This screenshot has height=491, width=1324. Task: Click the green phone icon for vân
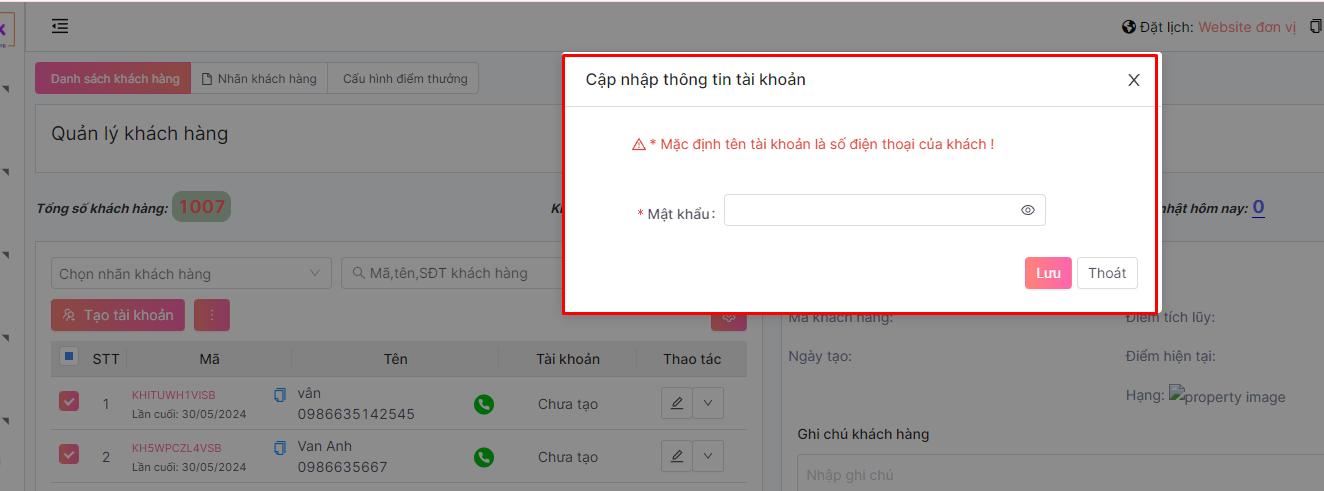(x=484, y=404)
